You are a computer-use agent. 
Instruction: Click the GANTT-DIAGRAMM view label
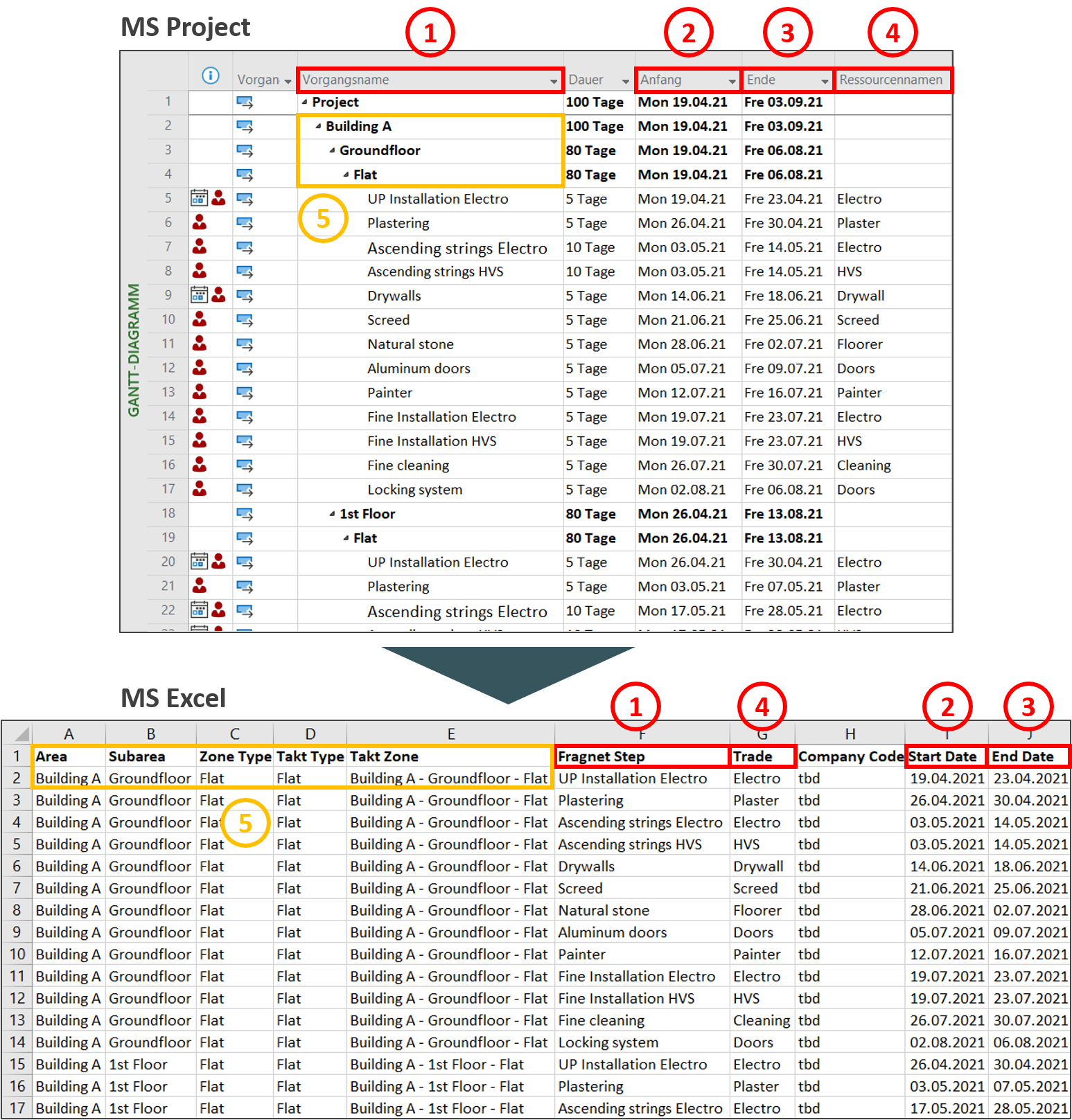(134, 350)
